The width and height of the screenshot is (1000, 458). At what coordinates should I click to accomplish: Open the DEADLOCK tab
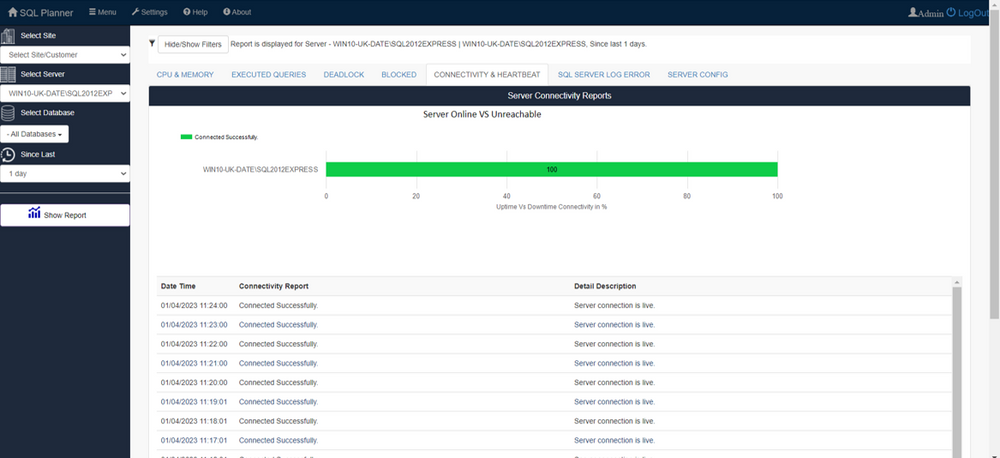click(342, 75)
